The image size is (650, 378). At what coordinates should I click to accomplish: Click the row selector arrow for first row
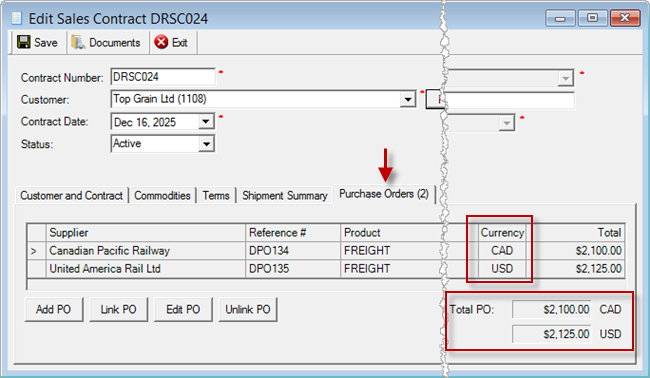tap(36, 251)
